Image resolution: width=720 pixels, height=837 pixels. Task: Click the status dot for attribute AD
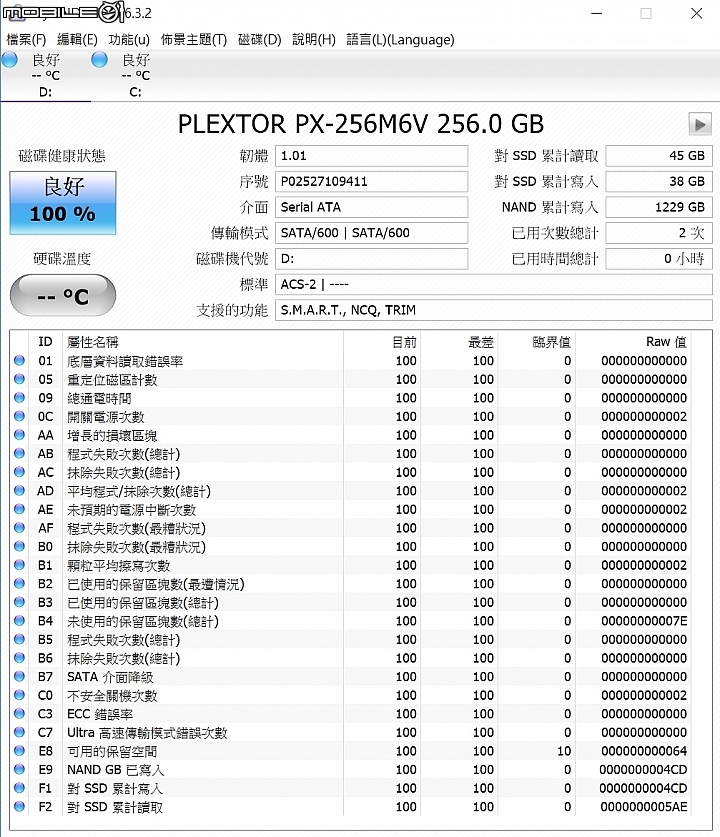coord(20,491)
